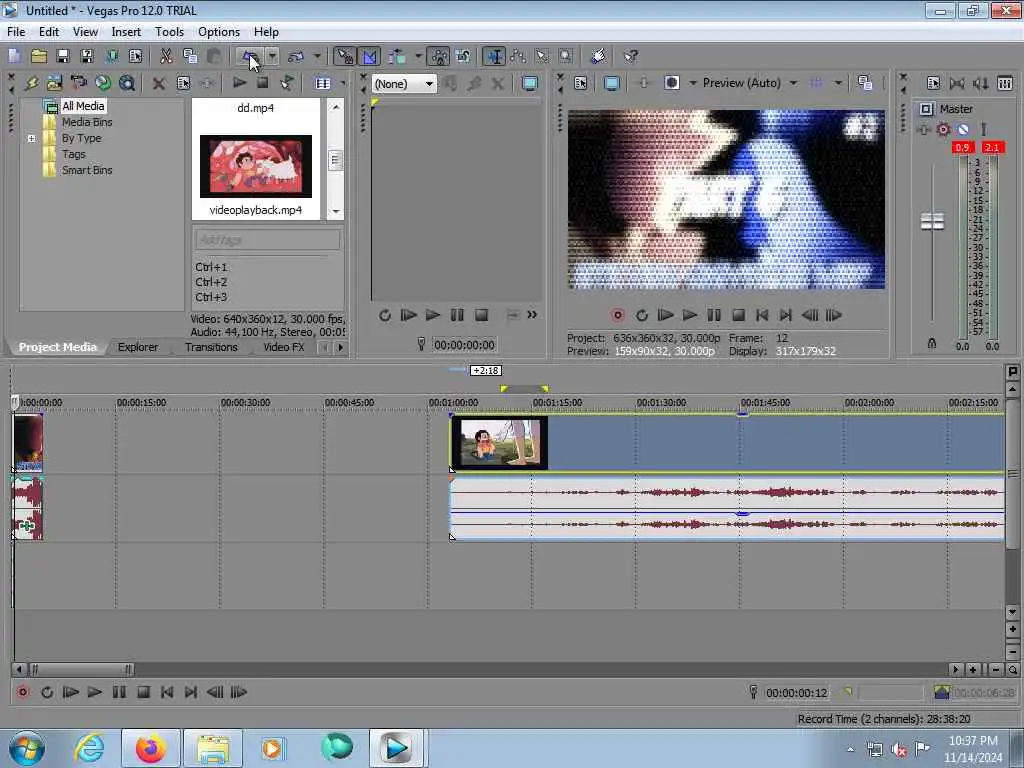The width and height of the screenshot is (1024, 768).
Task: Switch to the Video FX tab
Action: 283,347
